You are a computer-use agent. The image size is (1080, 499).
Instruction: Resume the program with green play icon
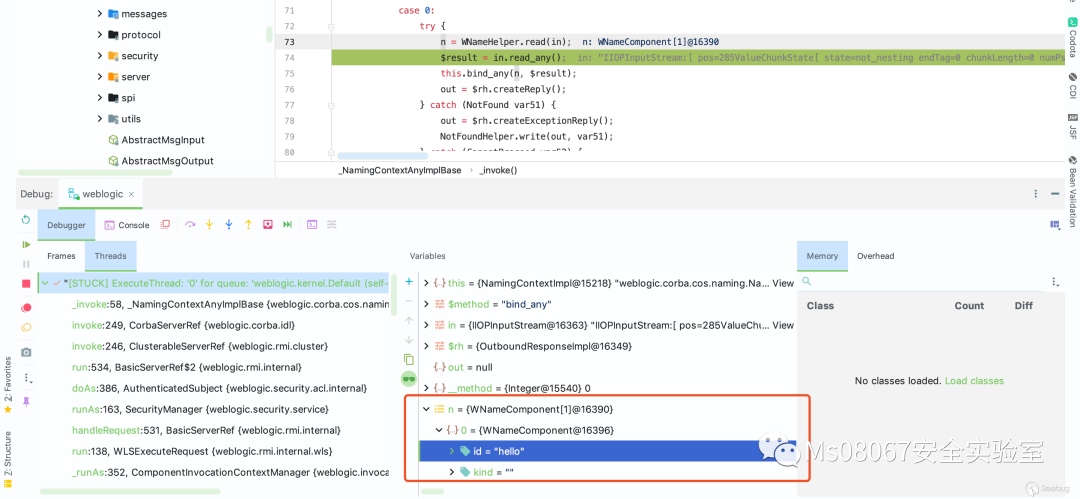26,244
